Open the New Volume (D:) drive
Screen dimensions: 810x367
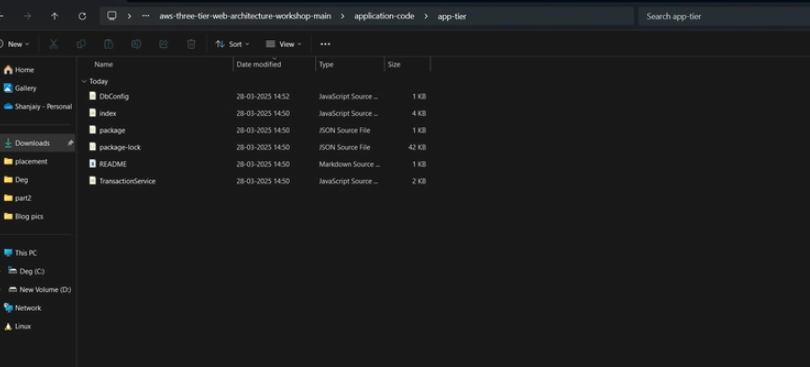point(45,289)
